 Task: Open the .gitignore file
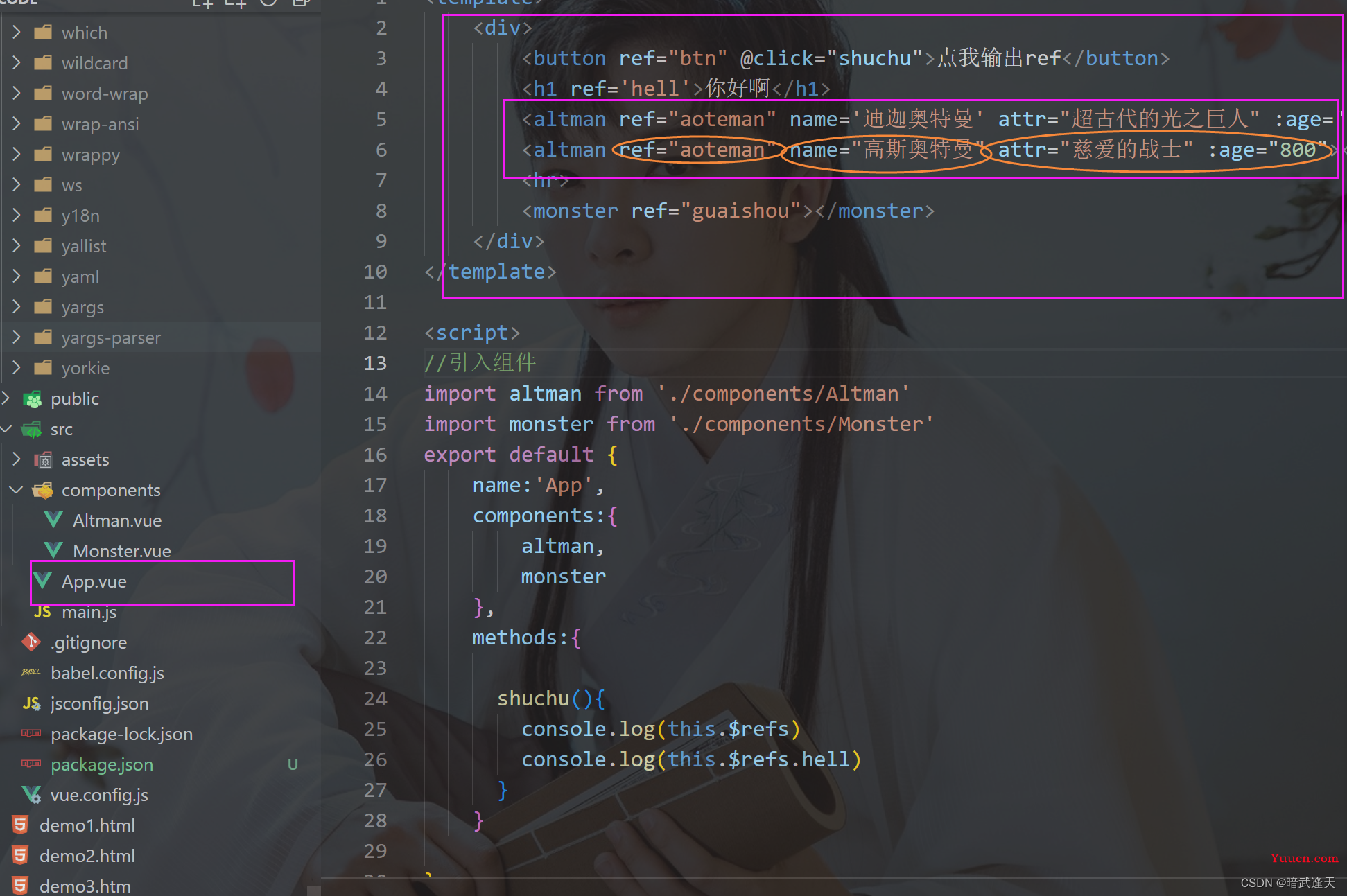[x=89, y=642]
